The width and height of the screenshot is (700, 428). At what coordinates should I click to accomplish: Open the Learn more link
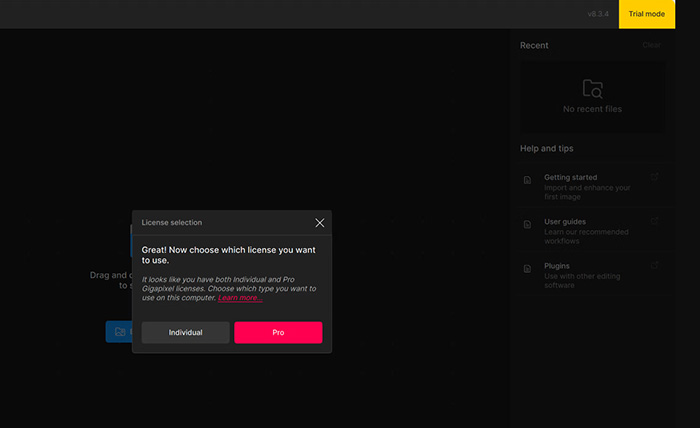(240, 298)
